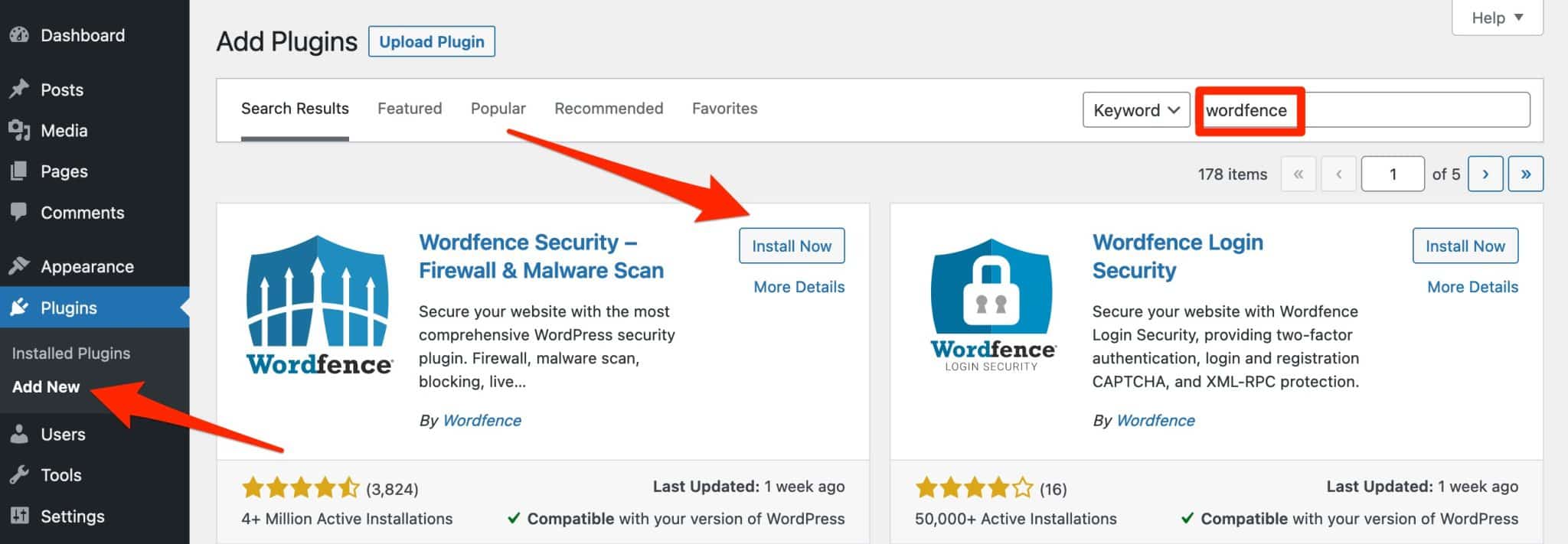Click the Users person icon
Viewport: 1568px width, 544px height.
coord(18,434)
